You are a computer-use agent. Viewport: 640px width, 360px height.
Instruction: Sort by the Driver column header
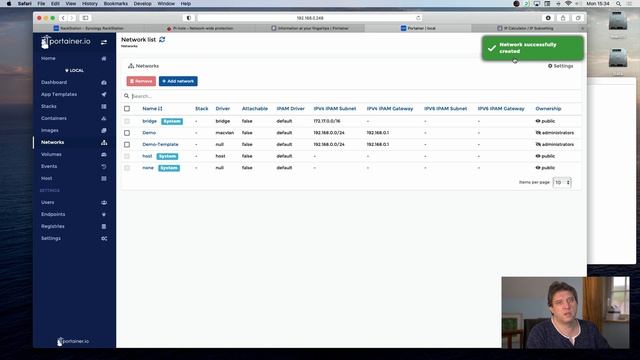point(223,109)
